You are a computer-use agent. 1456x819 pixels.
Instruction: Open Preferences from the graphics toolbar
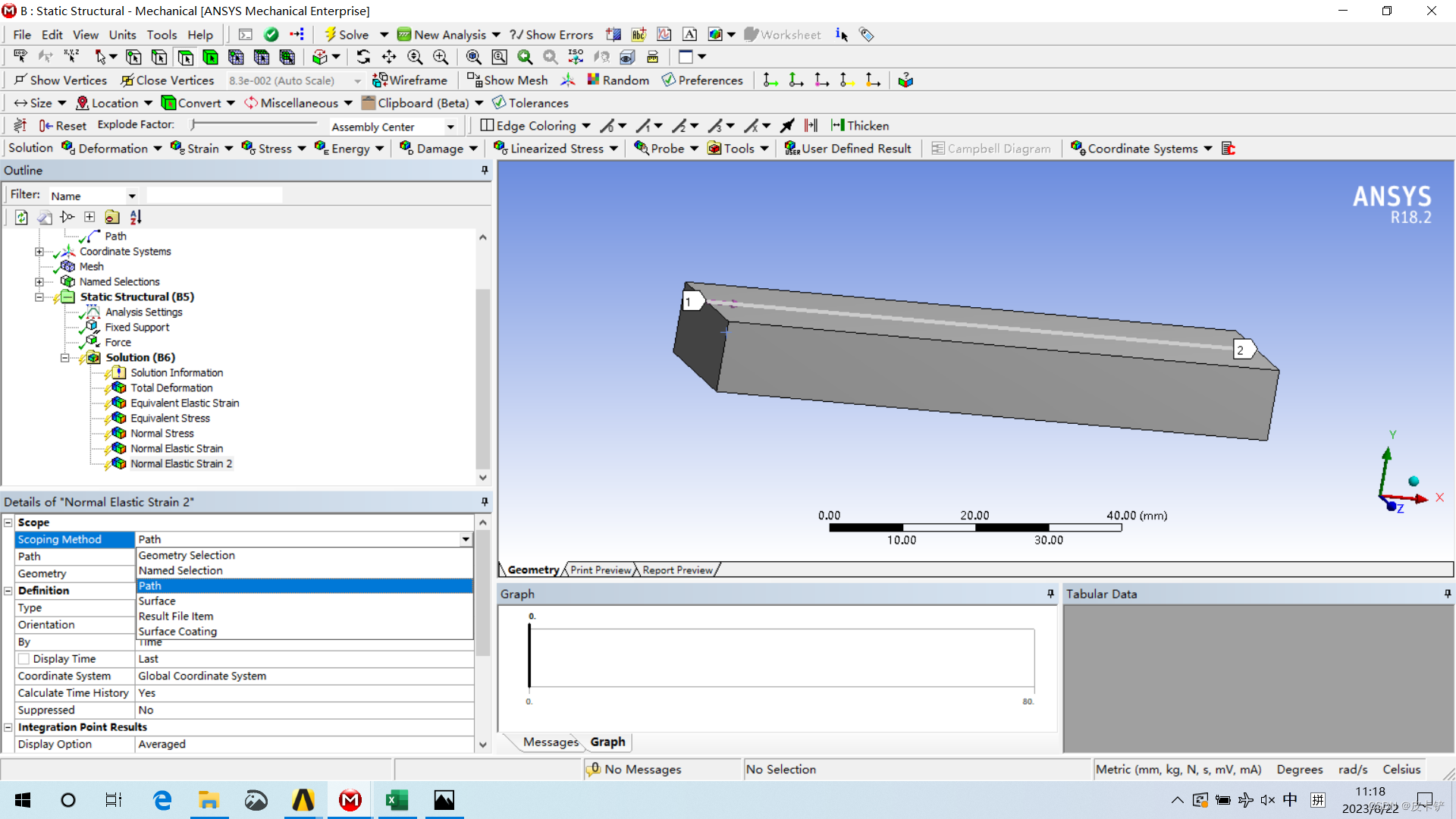[702, 80]
